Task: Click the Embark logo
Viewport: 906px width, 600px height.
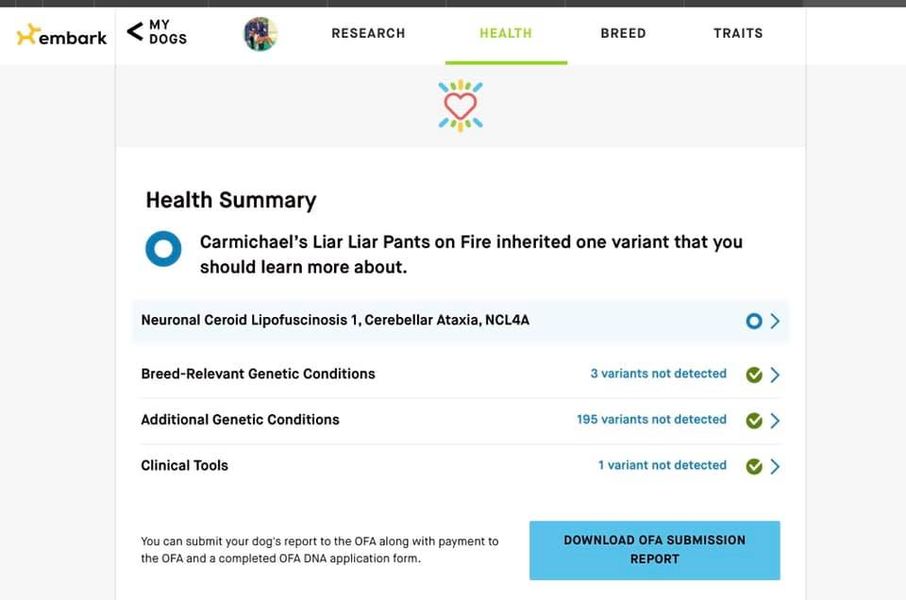Action: click(x=61, y=35)
